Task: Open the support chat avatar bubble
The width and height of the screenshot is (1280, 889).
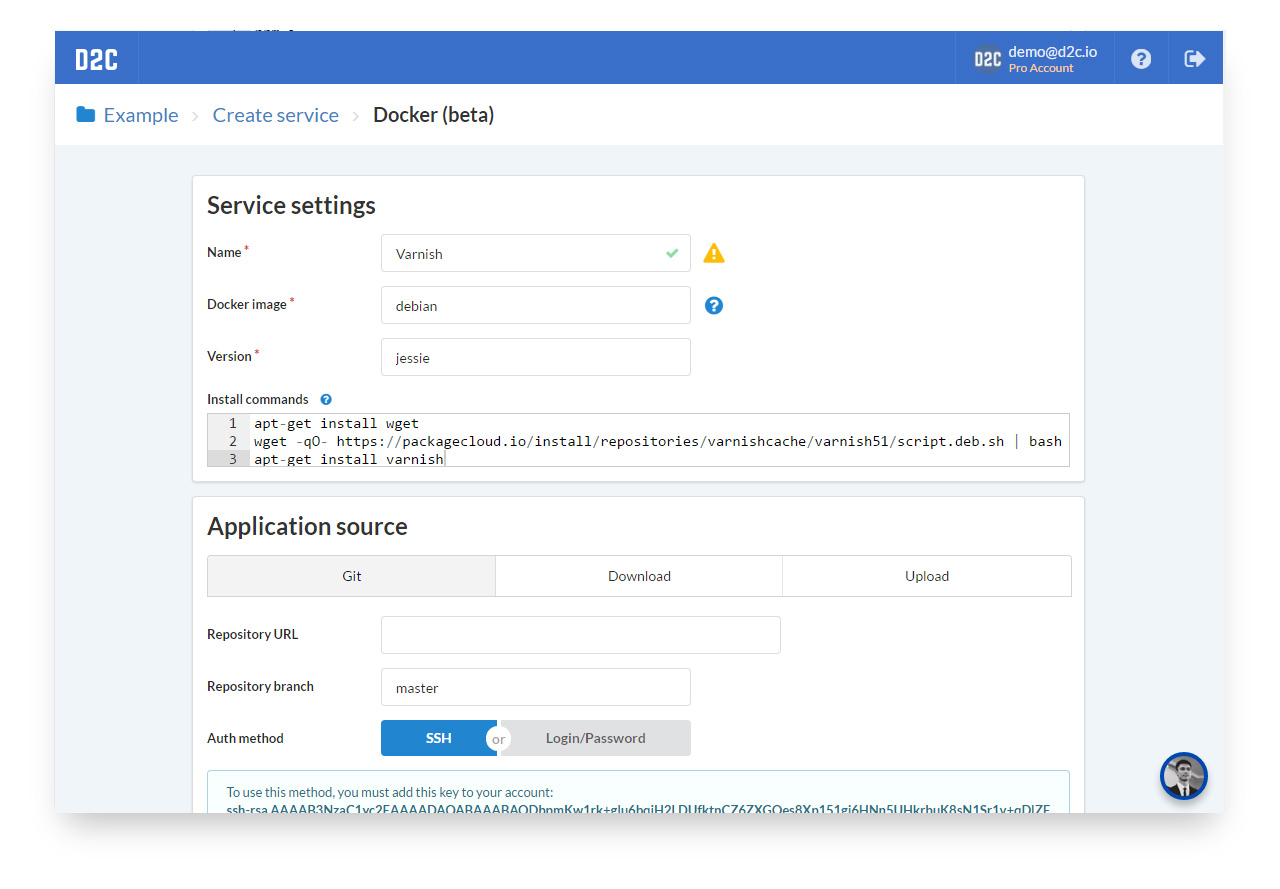Action: click(x=1184, y=776)
